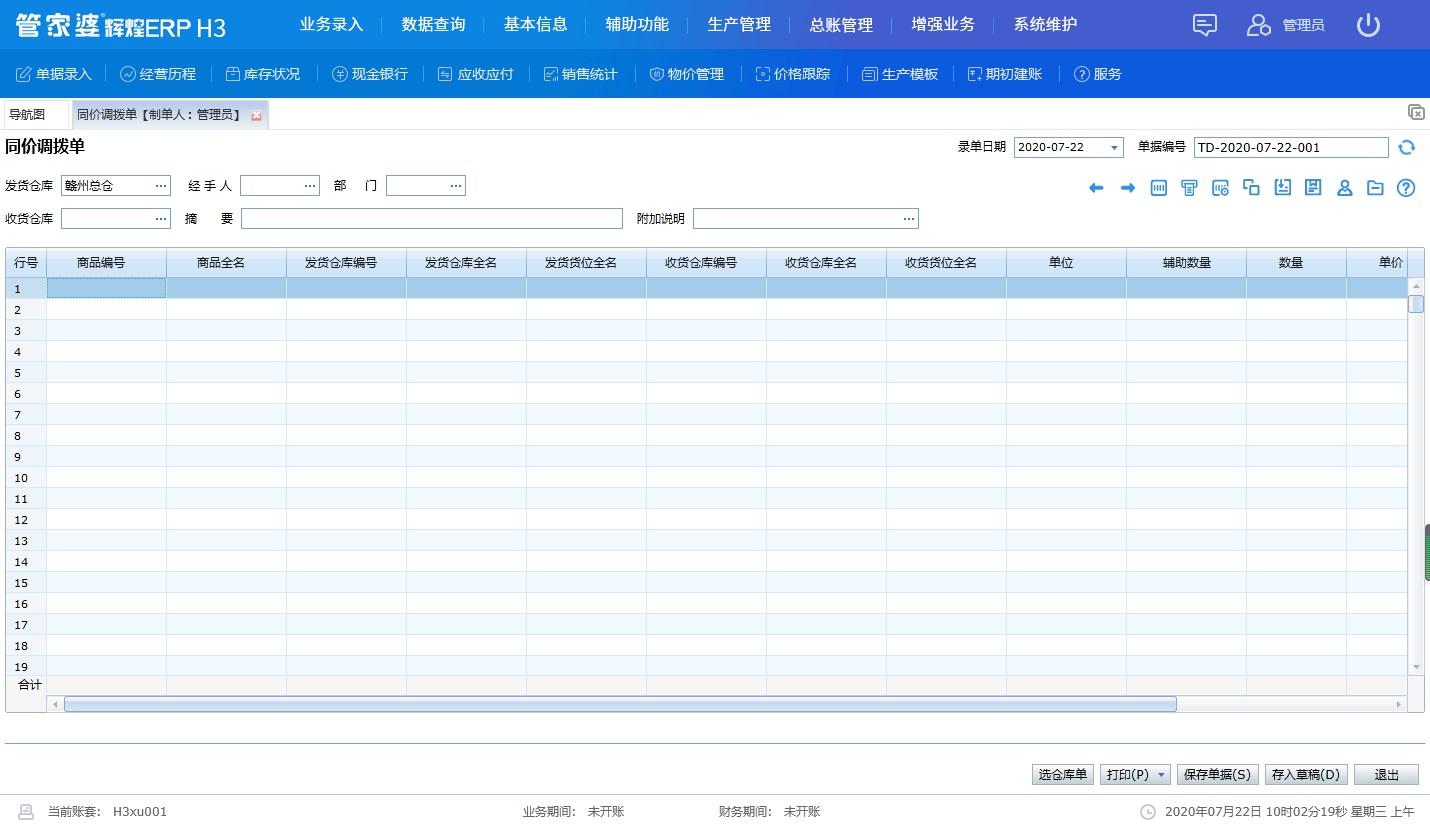Click the 收货仓库全名 column header
This screenshot has height=827, width=1430.
click(826, 263)
